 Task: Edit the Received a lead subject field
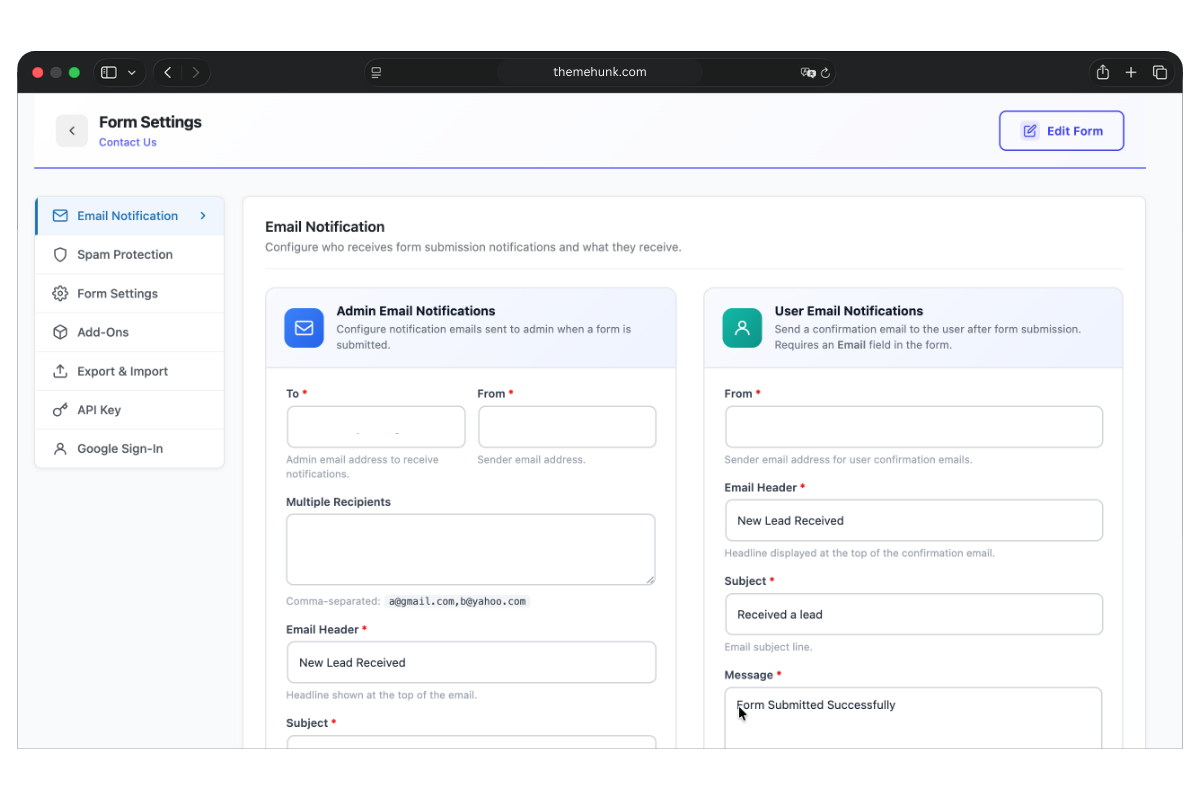point(914,614)
